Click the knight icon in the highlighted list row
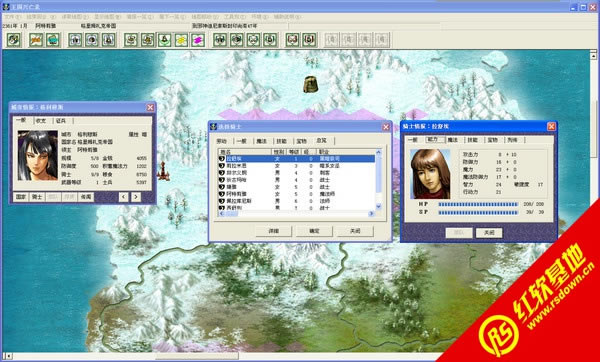Viewport: 600px width, 362px height. point(222,158)
